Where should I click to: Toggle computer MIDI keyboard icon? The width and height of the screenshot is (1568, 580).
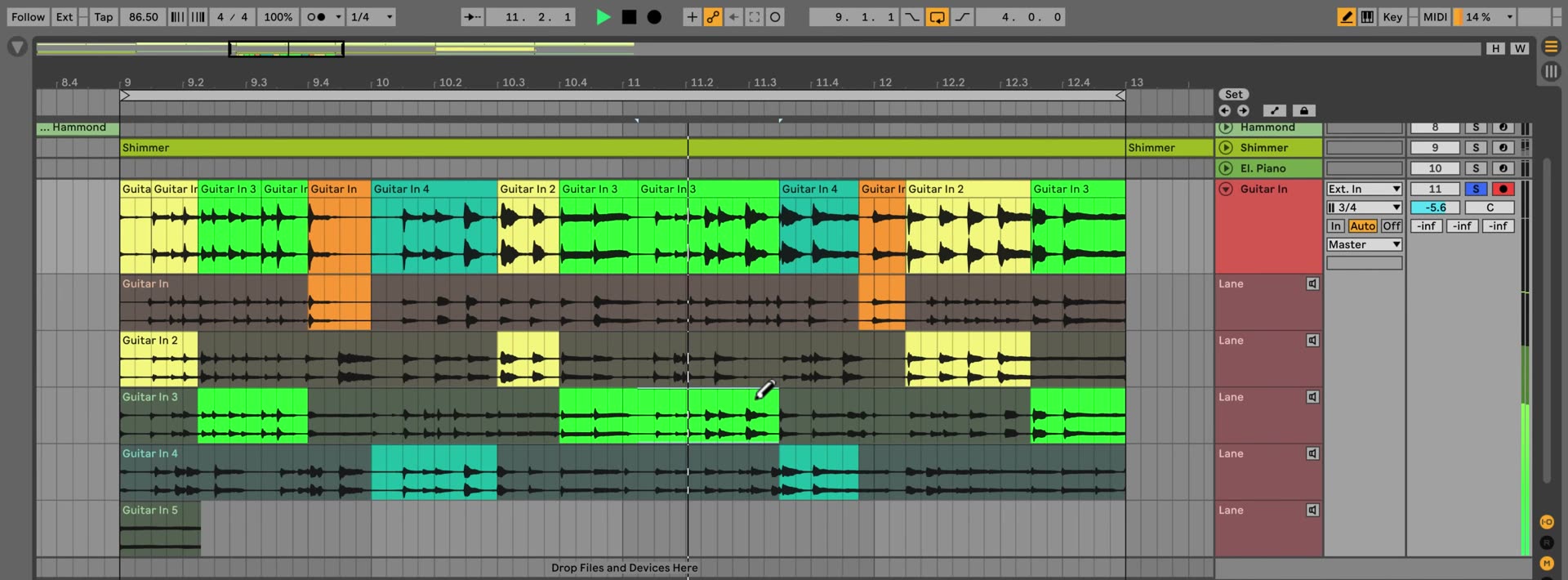point(1367,16)
